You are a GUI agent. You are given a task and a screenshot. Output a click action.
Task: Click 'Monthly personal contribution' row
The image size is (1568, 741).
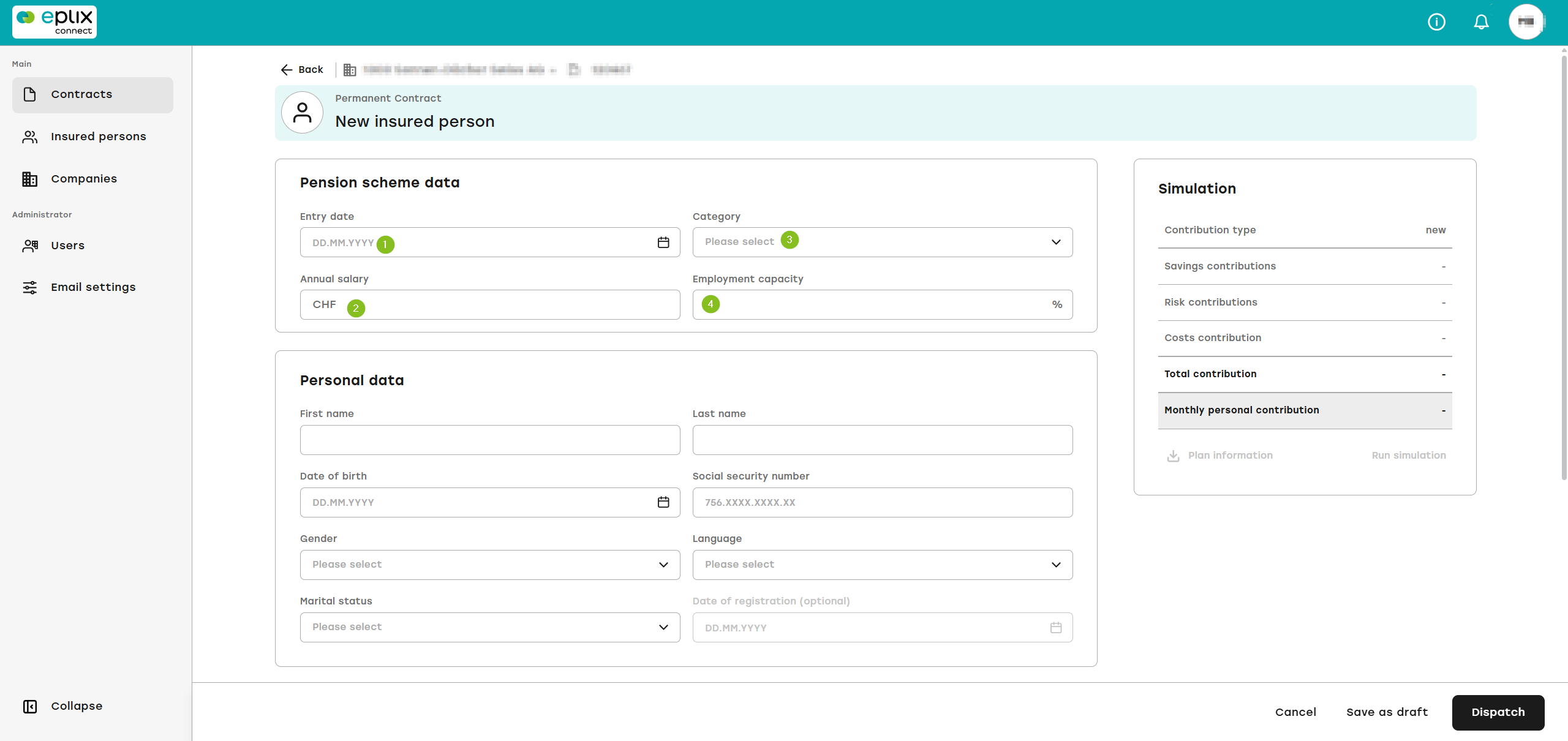[1305, 410]
